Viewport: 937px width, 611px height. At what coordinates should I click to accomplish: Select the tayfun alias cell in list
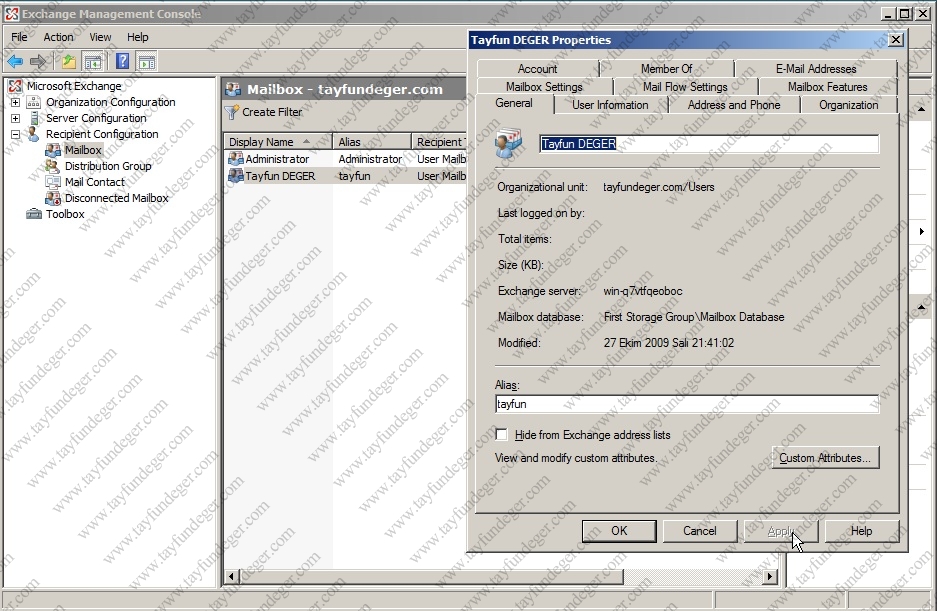(354, 176)
